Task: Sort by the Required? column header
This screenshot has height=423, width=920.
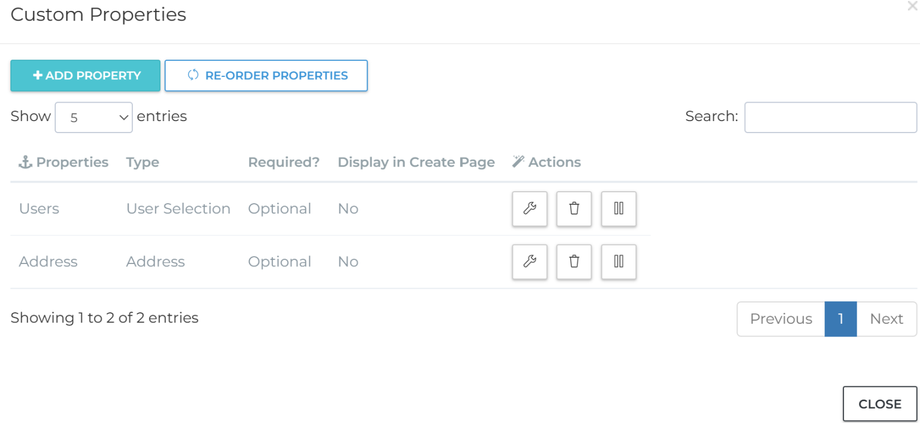Action: pos(284,162)
